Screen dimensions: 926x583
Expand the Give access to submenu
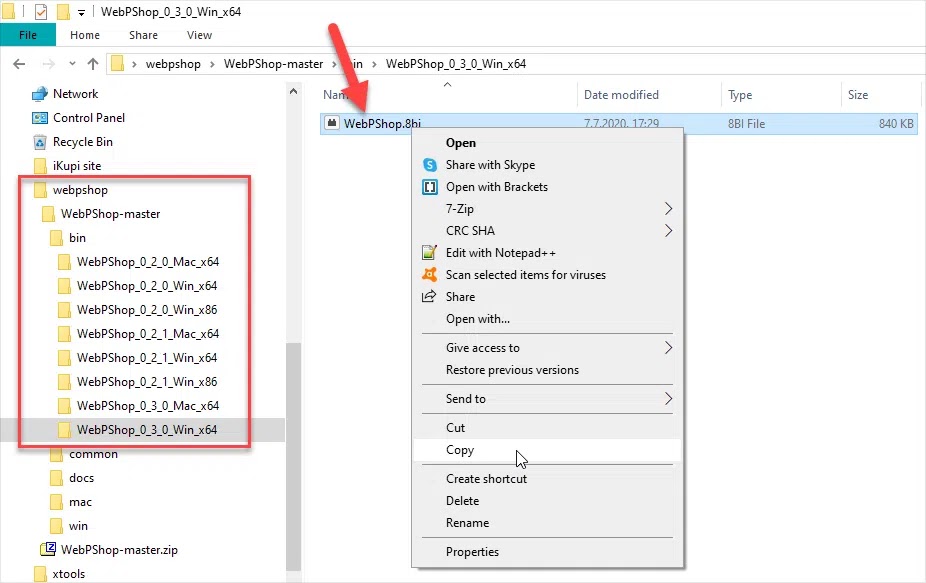click(x=668, y=348)
